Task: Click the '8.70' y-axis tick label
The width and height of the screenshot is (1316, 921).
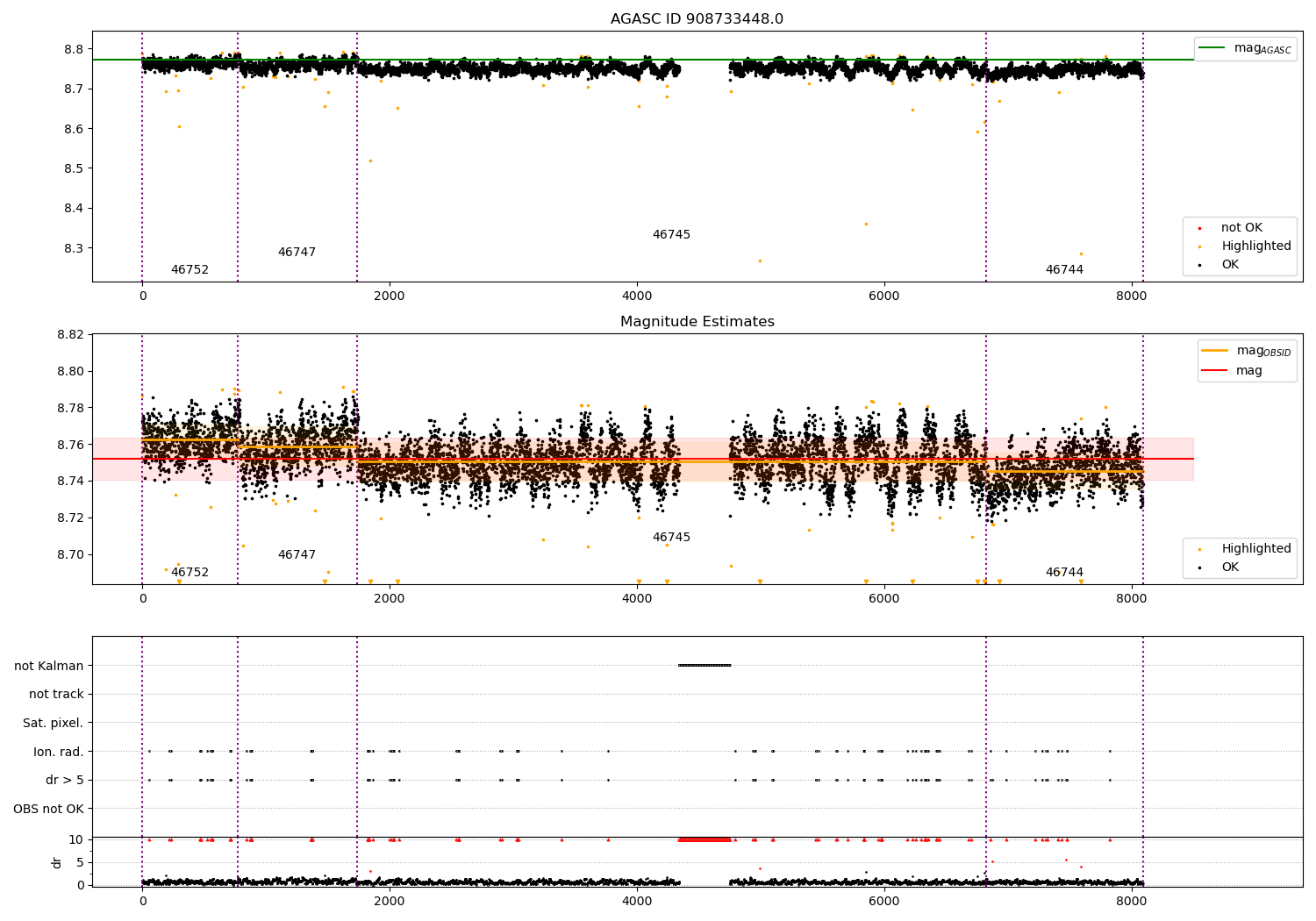Action: pyautogui.click(x=71, y=554)
